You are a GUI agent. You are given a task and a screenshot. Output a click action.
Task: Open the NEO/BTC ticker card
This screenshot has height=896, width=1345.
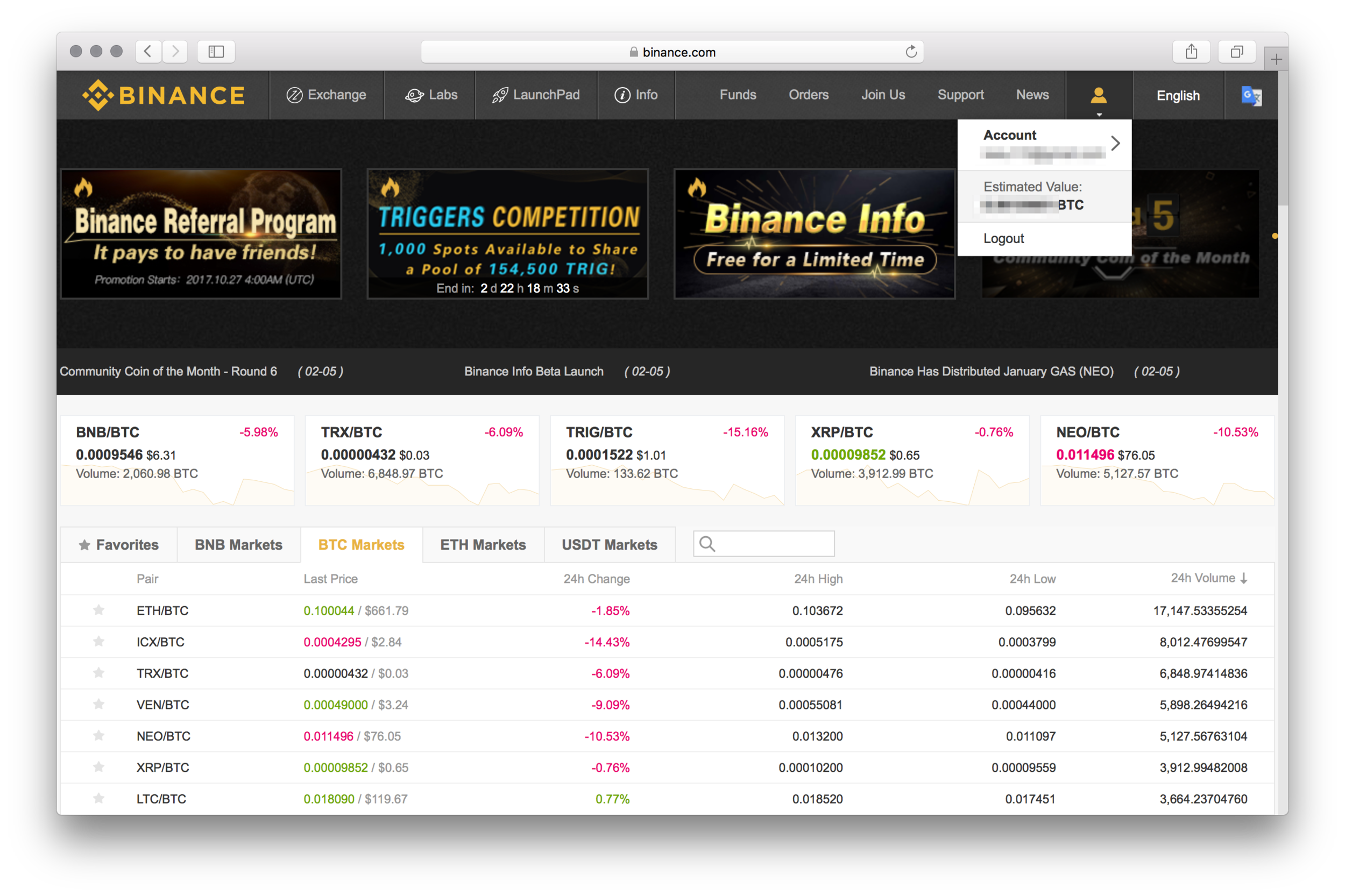coord(1157,460)
